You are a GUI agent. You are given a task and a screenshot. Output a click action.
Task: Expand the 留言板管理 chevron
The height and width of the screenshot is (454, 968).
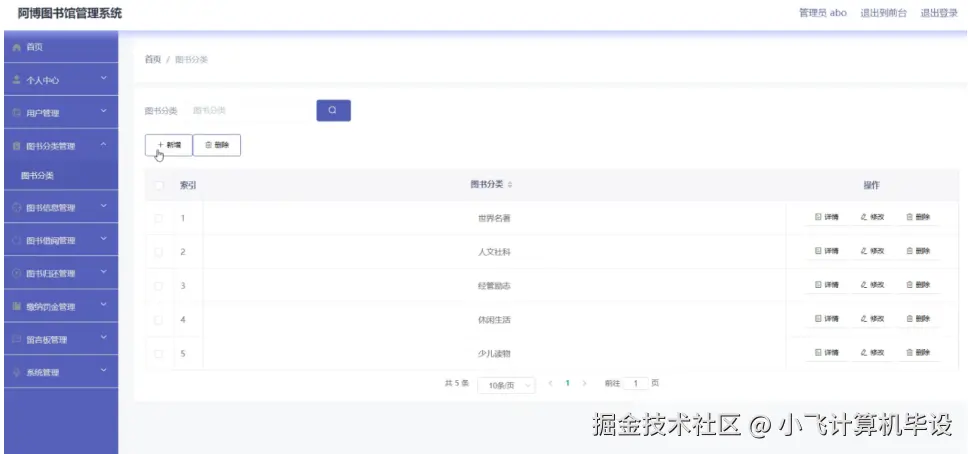click(x=104, y=337)
